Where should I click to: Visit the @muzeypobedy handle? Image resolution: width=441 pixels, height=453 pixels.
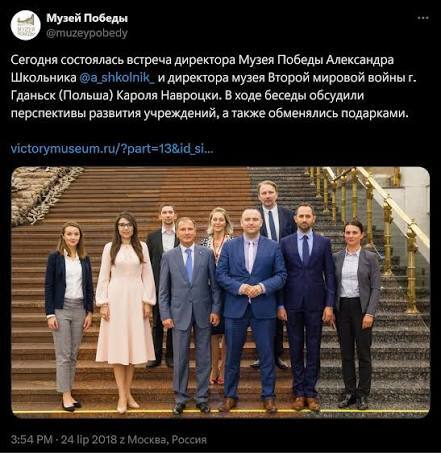tap(87, 33)
